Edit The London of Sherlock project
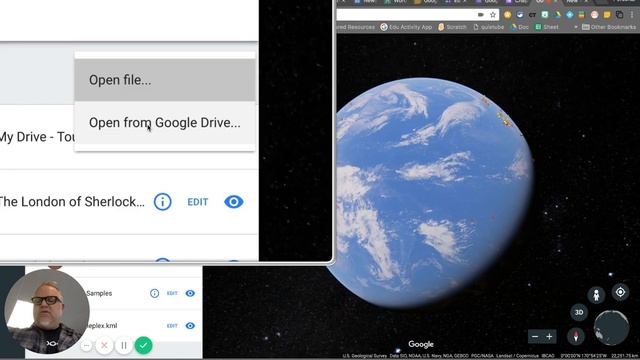The height and width of the screenshot is (360, 640). [x=198, y=202]
